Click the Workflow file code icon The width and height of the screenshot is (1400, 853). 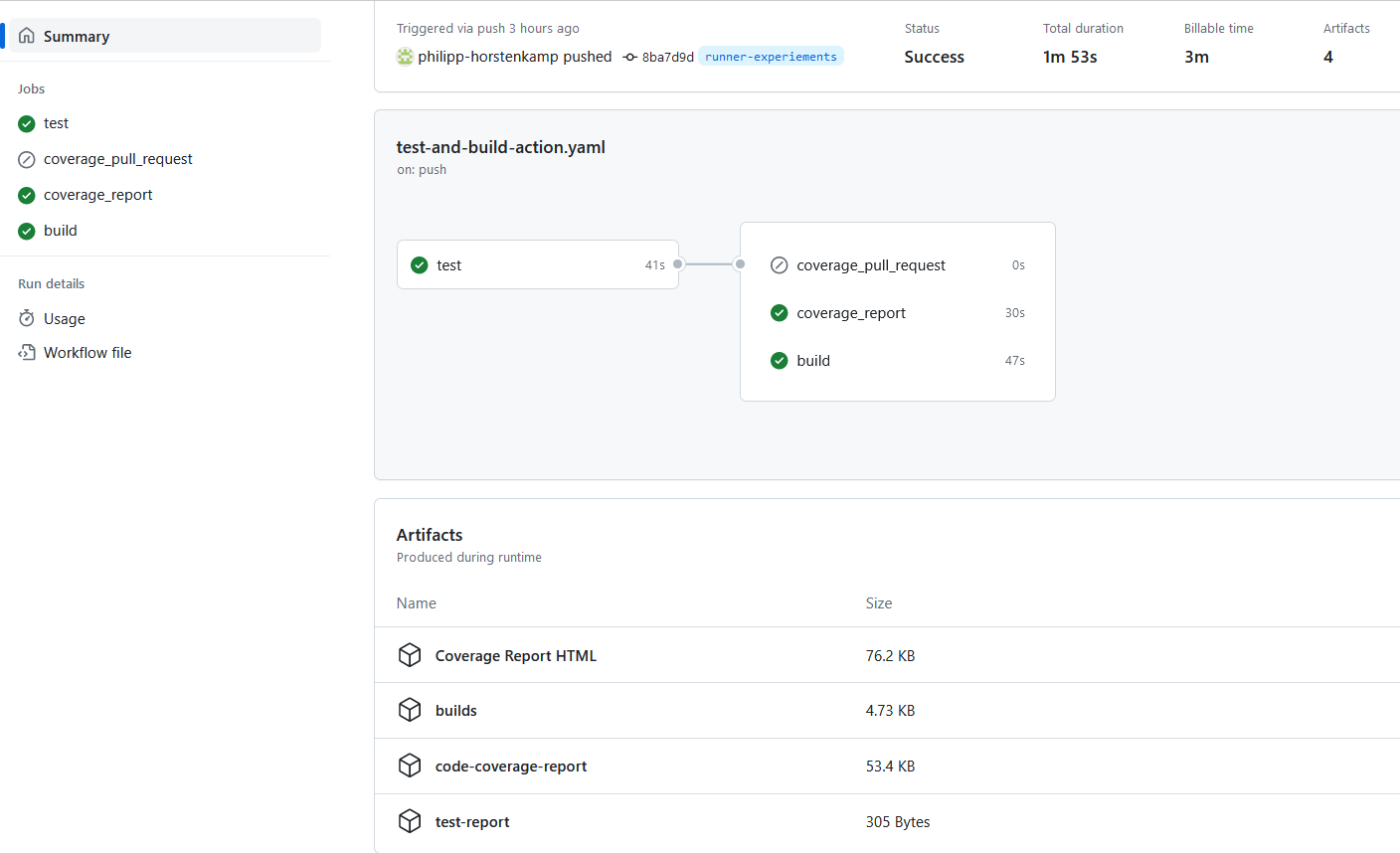click(x=27, y=353)
